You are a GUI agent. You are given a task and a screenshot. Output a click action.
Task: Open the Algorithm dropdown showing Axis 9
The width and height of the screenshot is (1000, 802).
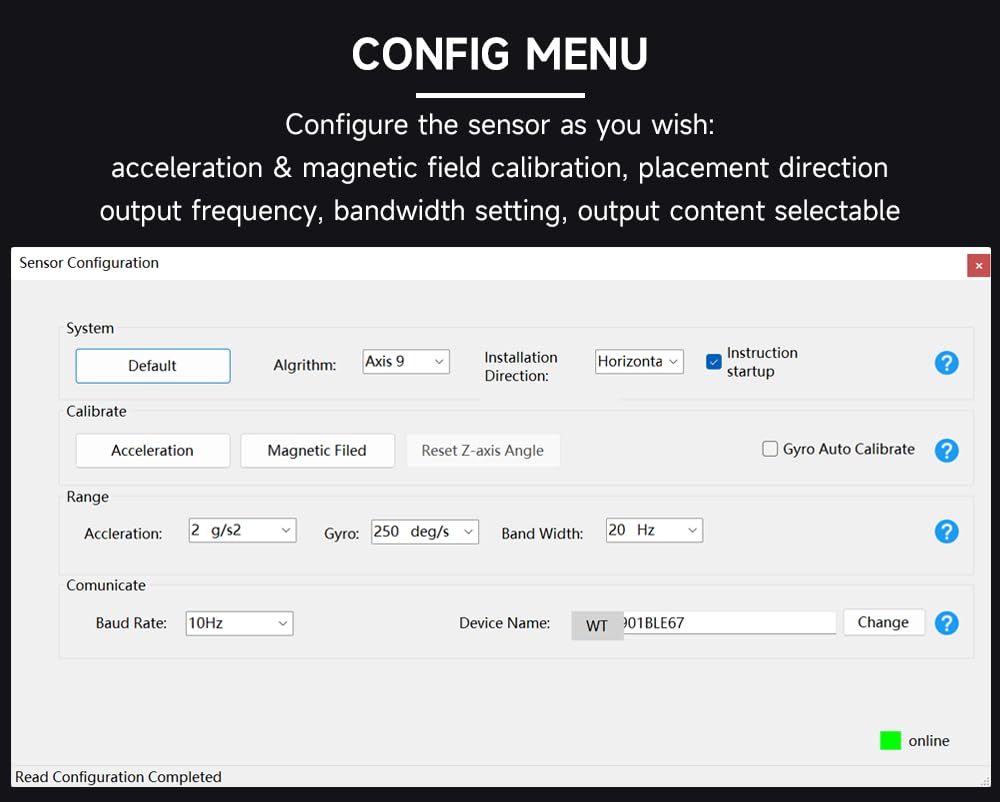(406, 361)
